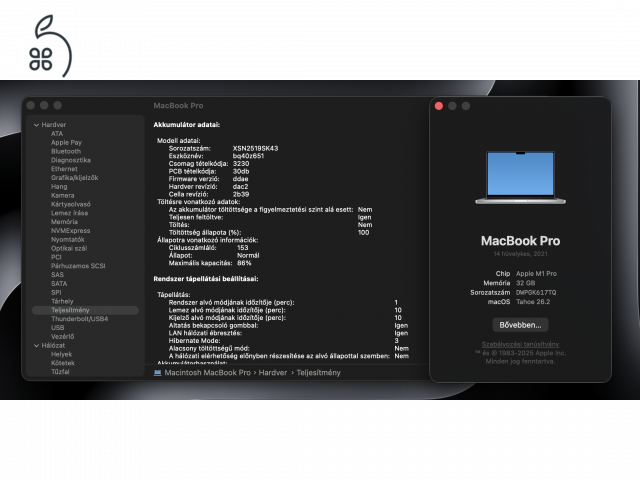Collapse the Hardver section chevron
Screen dimensions: 640x480
click(x=36, y=125)
